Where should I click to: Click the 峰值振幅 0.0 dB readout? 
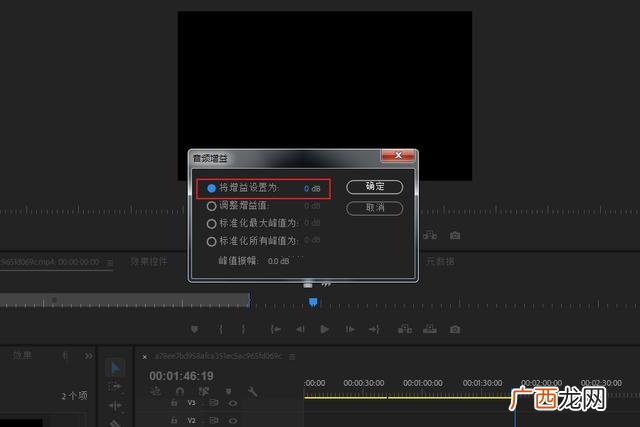tap(279, 261)
